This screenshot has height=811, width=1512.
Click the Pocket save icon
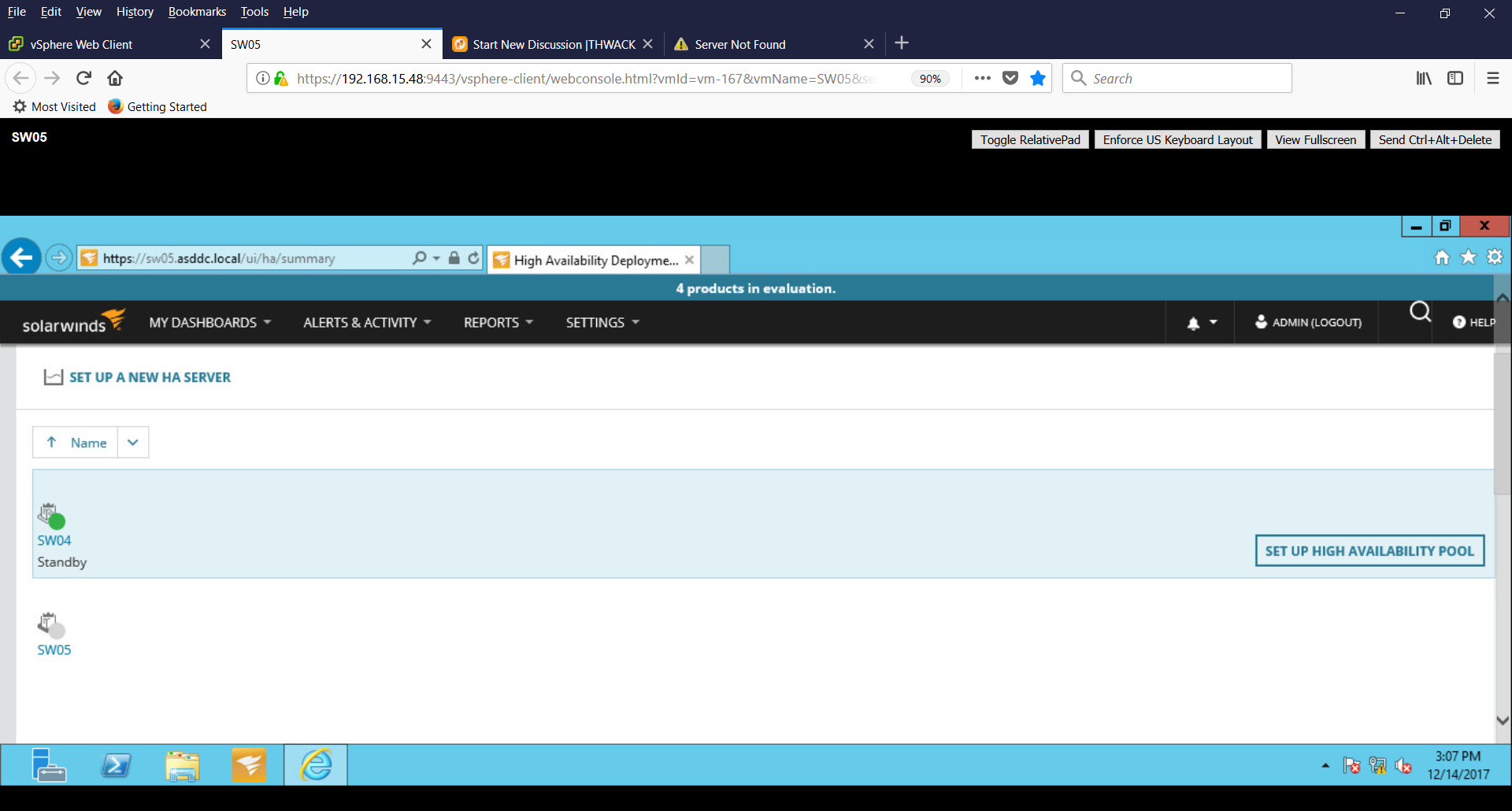(1010, 78)
